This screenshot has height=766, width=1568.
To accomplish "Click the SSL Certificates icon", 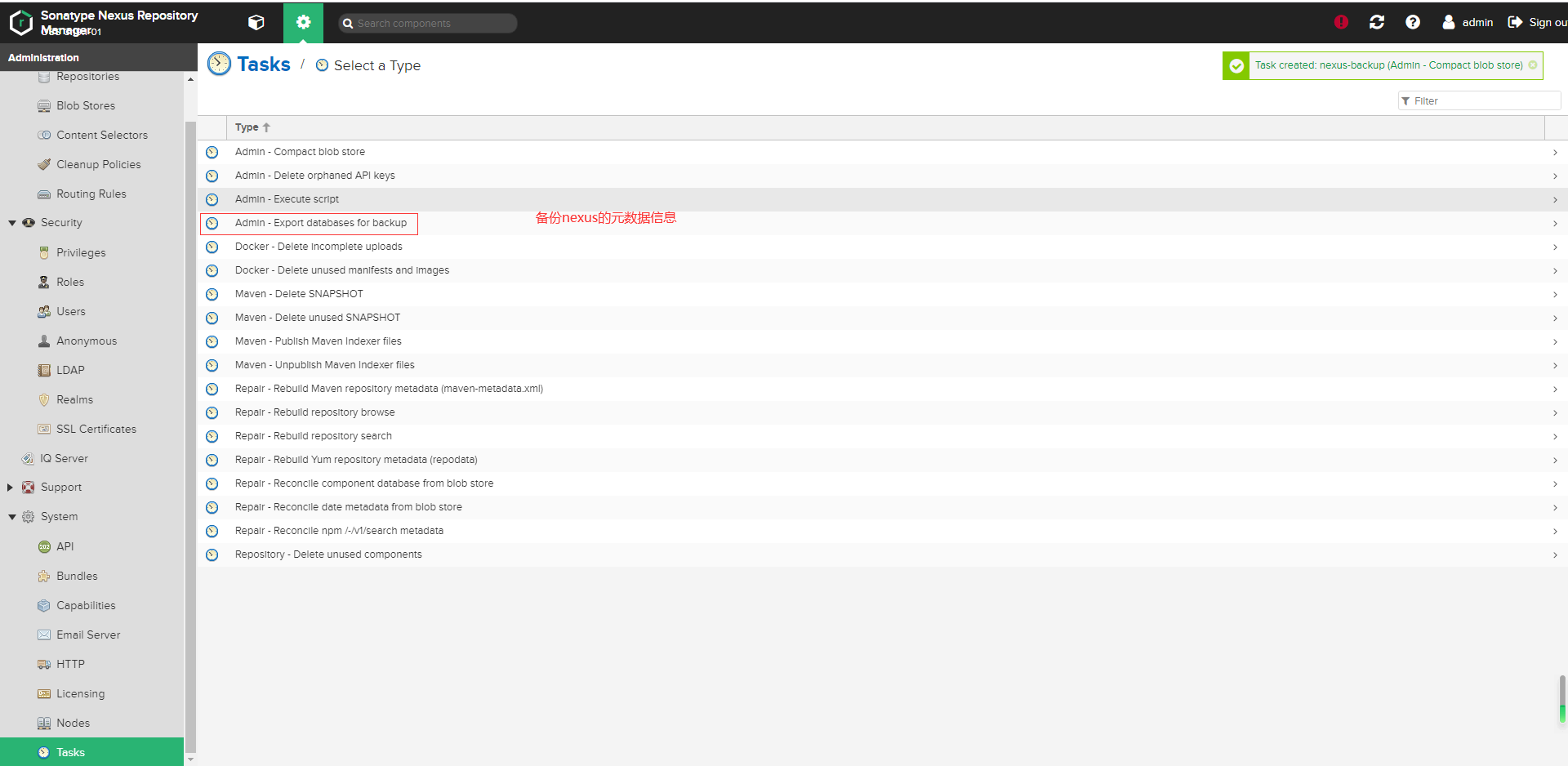I will [44, 430].
